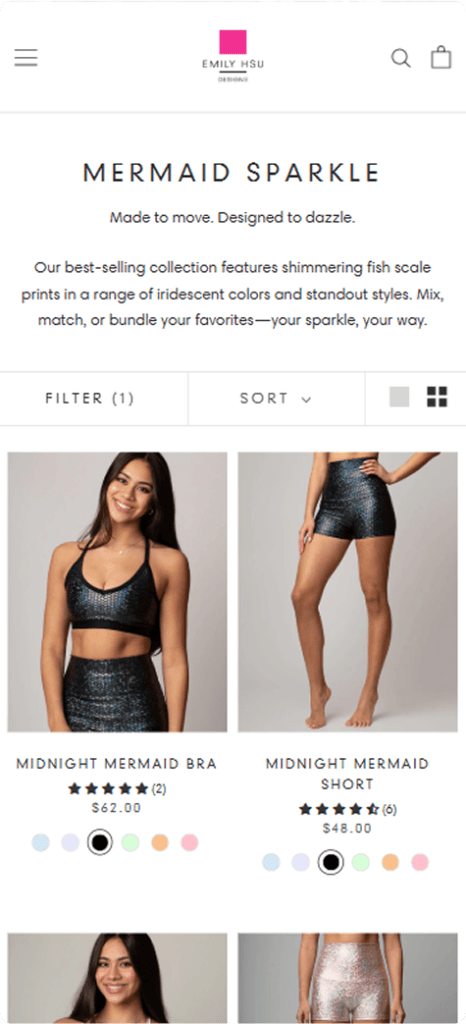The width and height of the screenshot is (466, 1024).
Task: Open the Midnight Mermaid Bra product photo
Action: click(117, 592)
